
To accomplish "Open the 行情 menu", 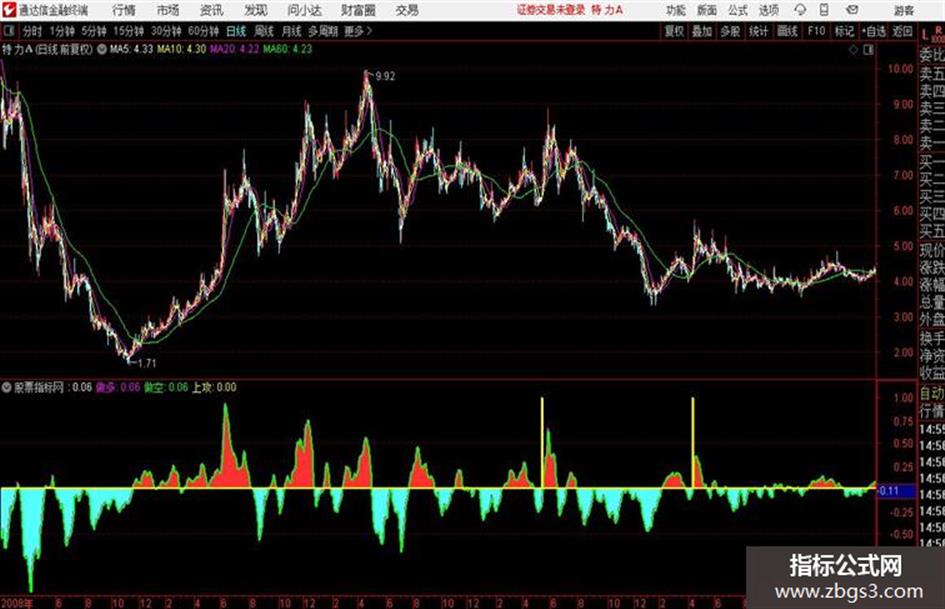I will 124,10.
